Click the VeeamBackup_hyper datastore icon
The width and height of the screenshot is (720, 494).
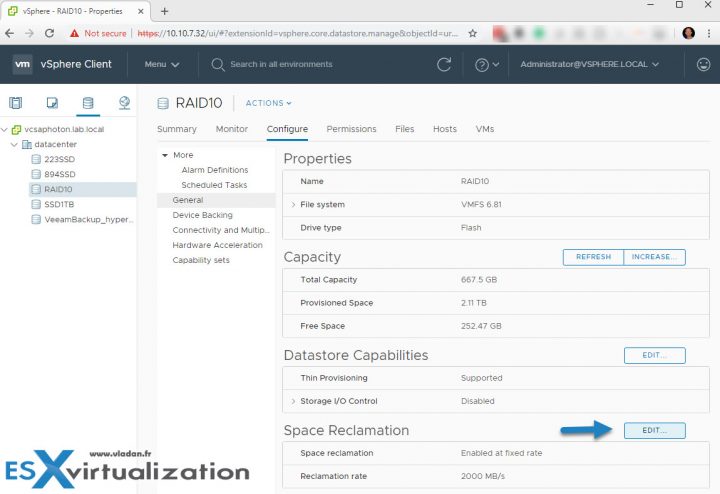point(36,219)
